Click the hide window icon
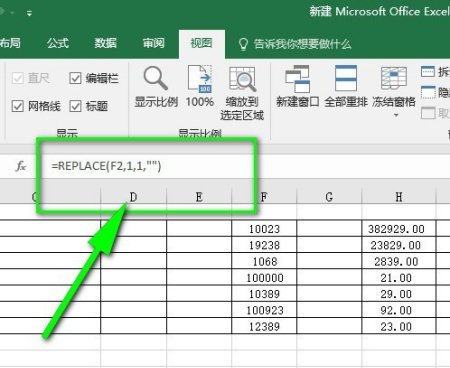The height and width of the screenshot is (368, 450). (428, 92)
